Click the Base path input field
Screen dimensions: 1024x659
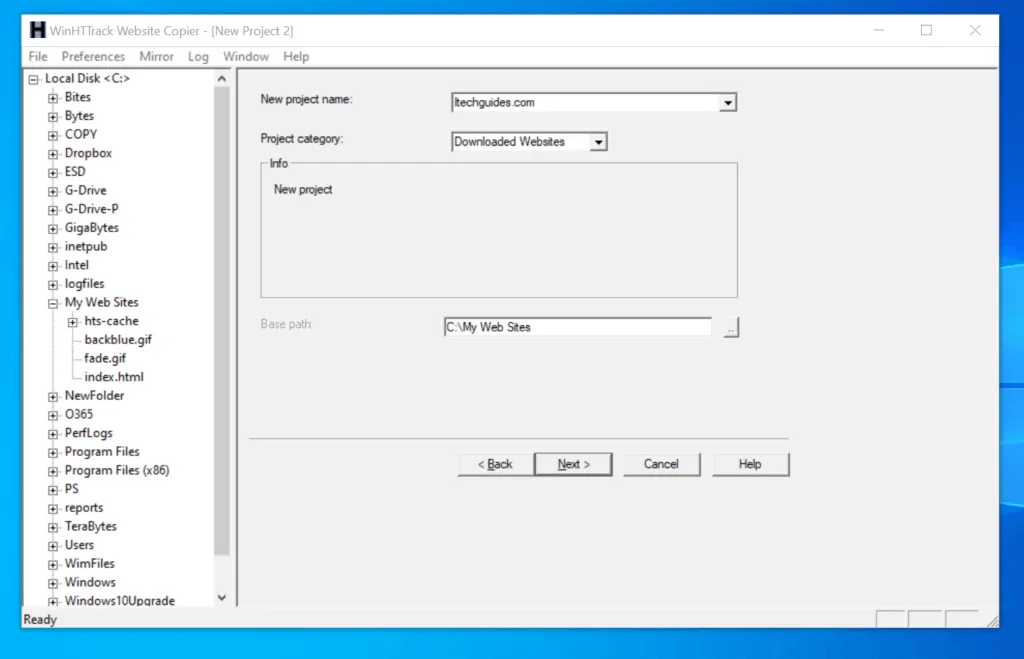point(577,327)
